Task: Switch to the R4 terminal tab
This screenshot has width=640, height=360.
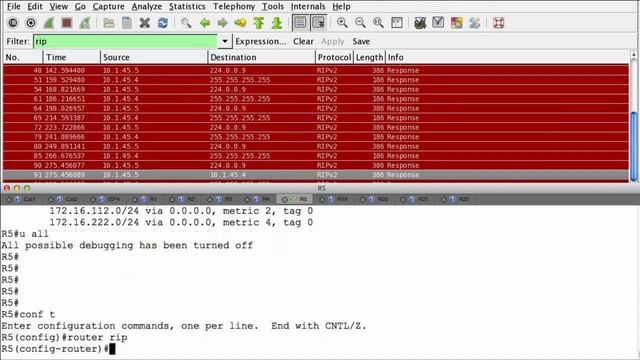Action: pos(258,199)
